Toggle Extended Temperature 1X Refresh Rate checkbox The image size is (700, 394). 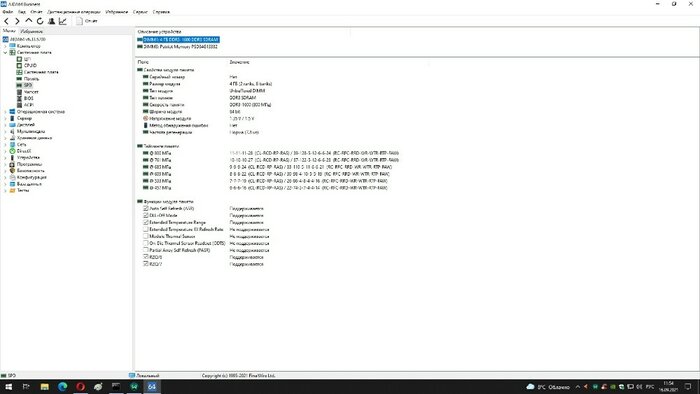[146, 229]
